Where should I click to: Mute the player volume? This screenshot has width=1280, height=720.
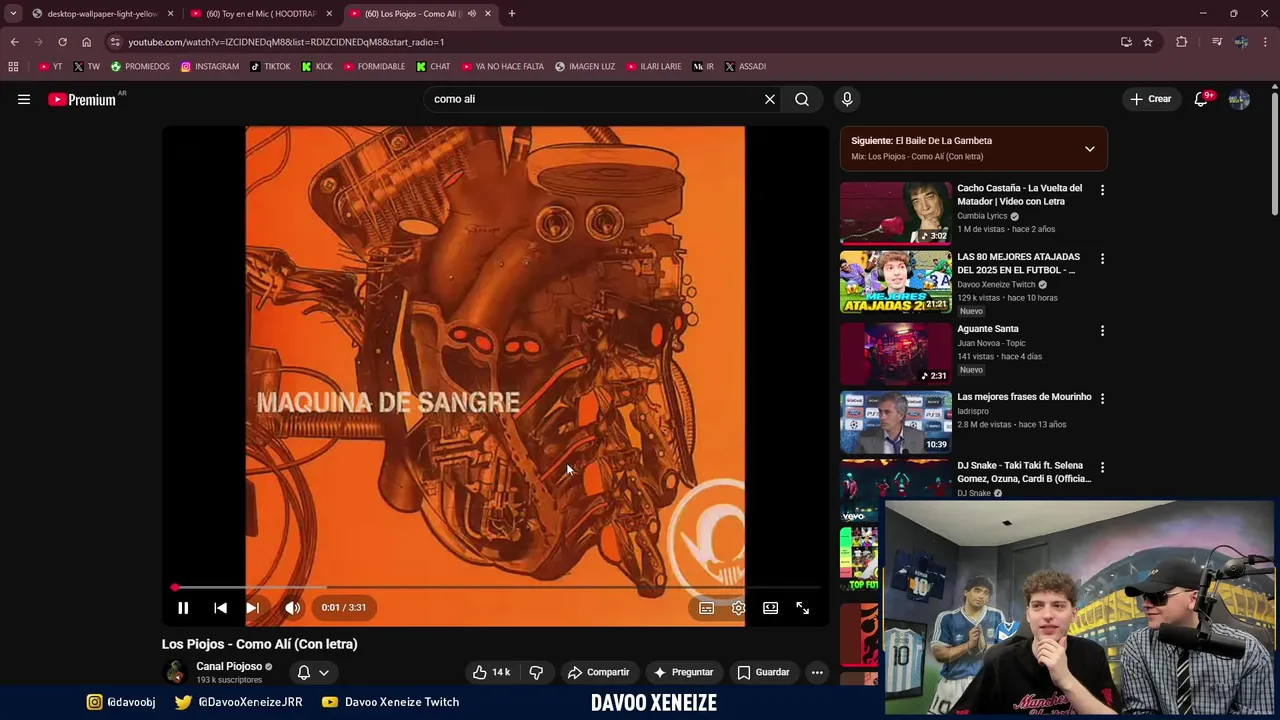pyautogui.click(x=292, y=608)
